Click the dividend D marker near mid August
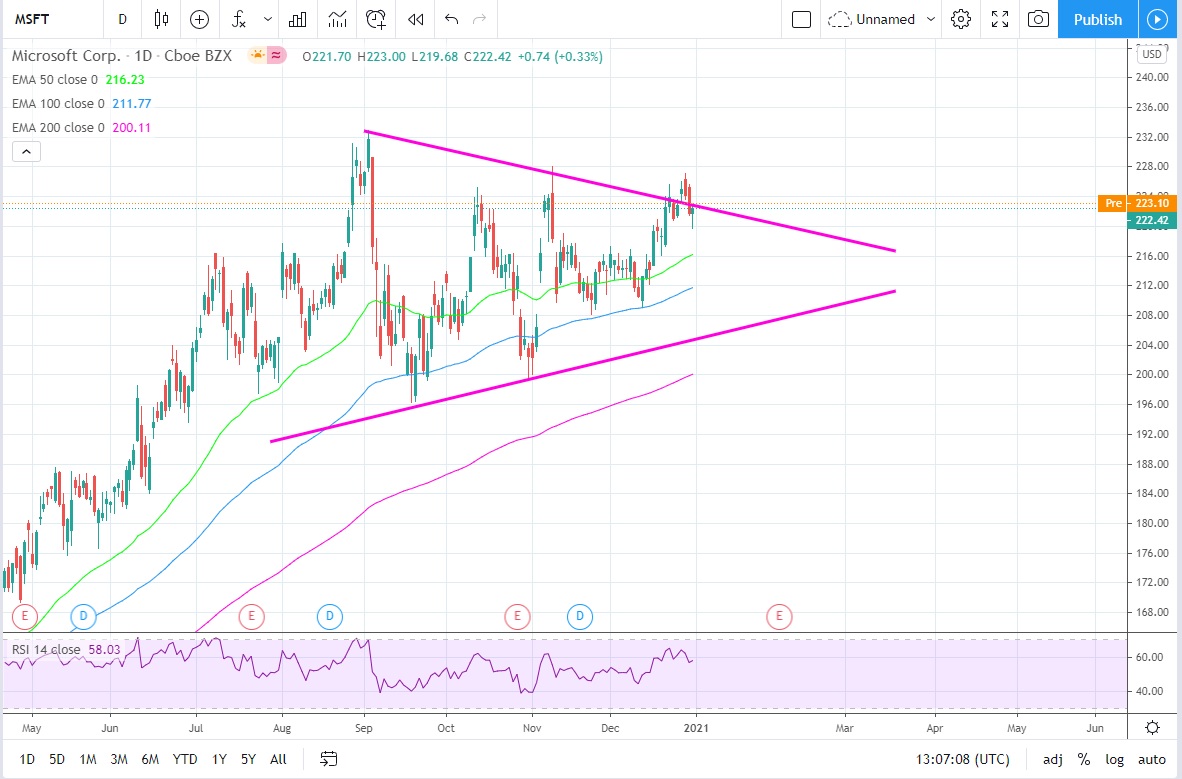The height and width of the screenshot is (779, 1182). (329, 616)
